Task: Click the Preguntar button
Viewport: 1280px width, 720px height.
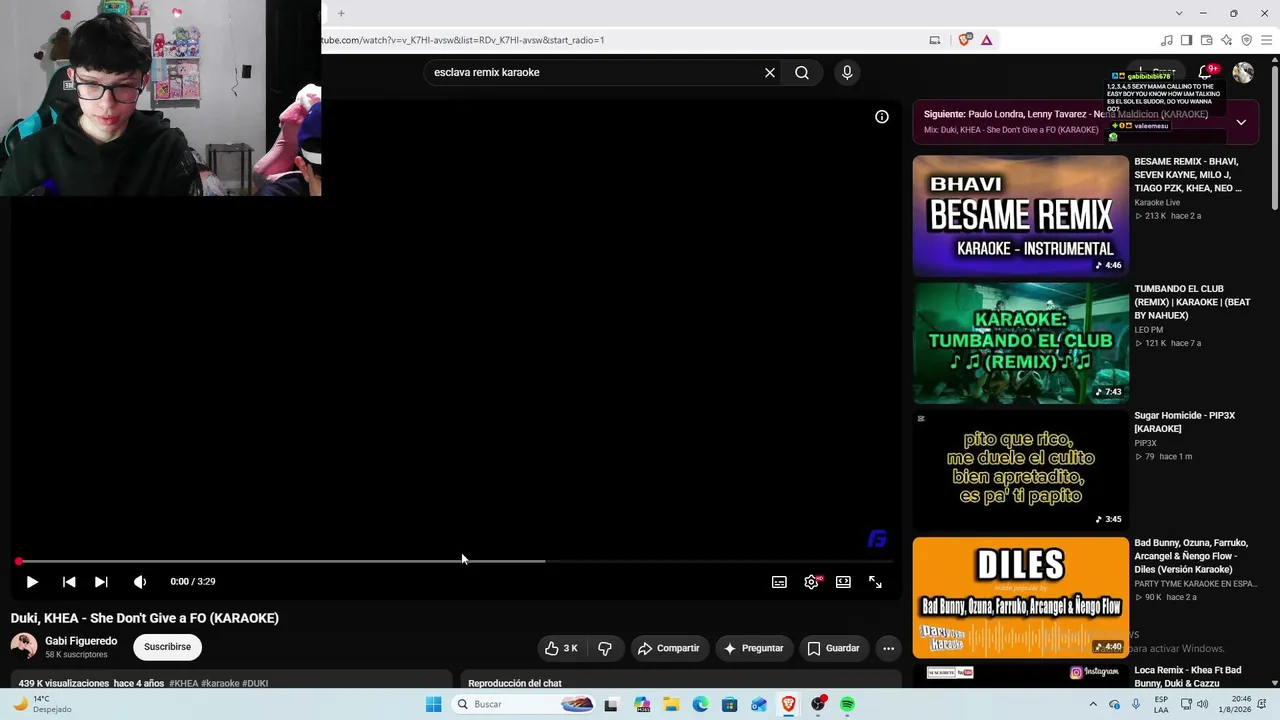Action: tap(753, 648)
